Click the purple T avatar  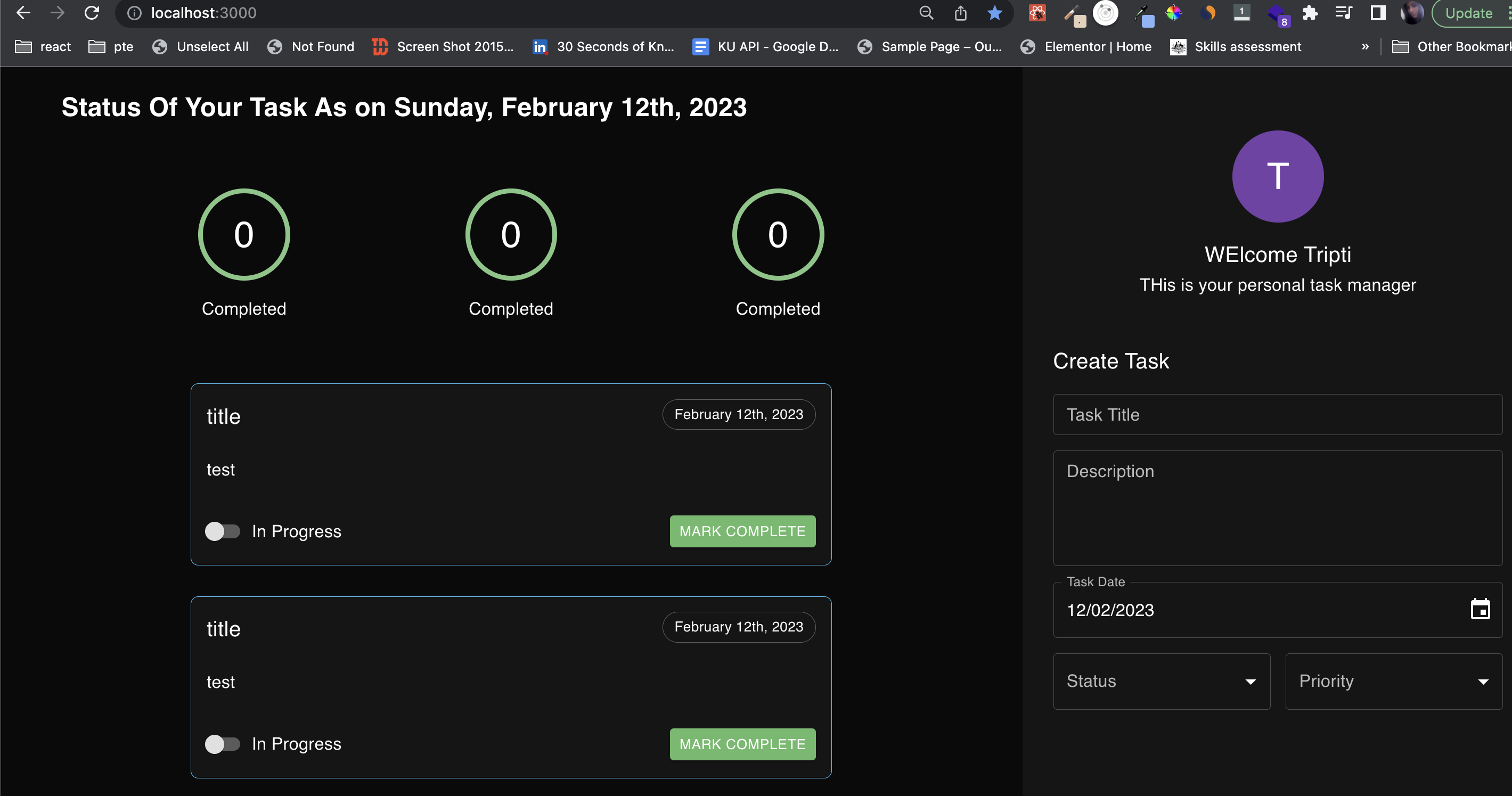click(1277, 177)
